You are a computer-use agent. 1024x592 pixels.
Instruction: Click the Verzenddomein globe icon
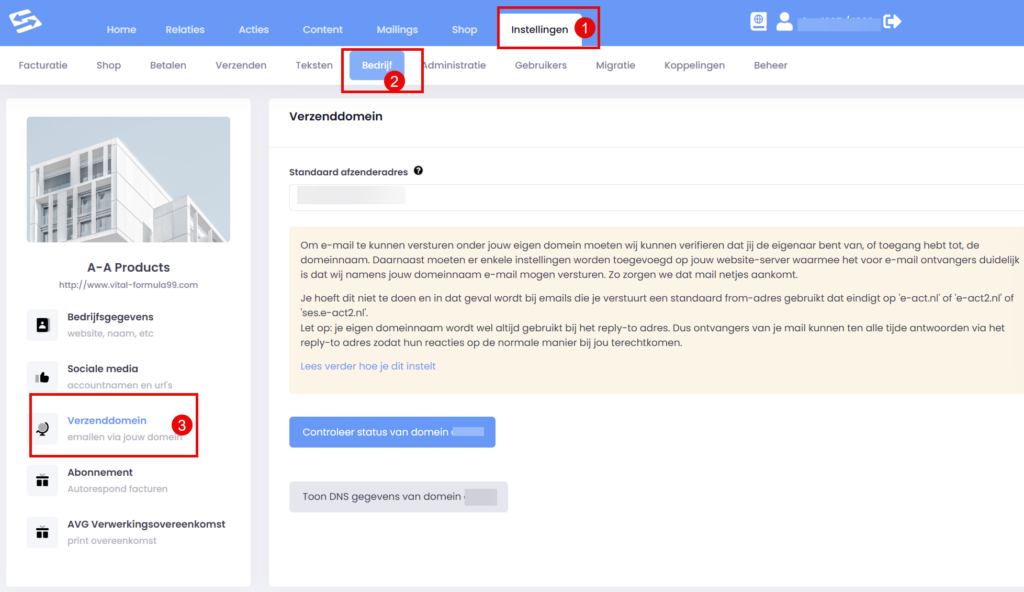pos(42,428)
